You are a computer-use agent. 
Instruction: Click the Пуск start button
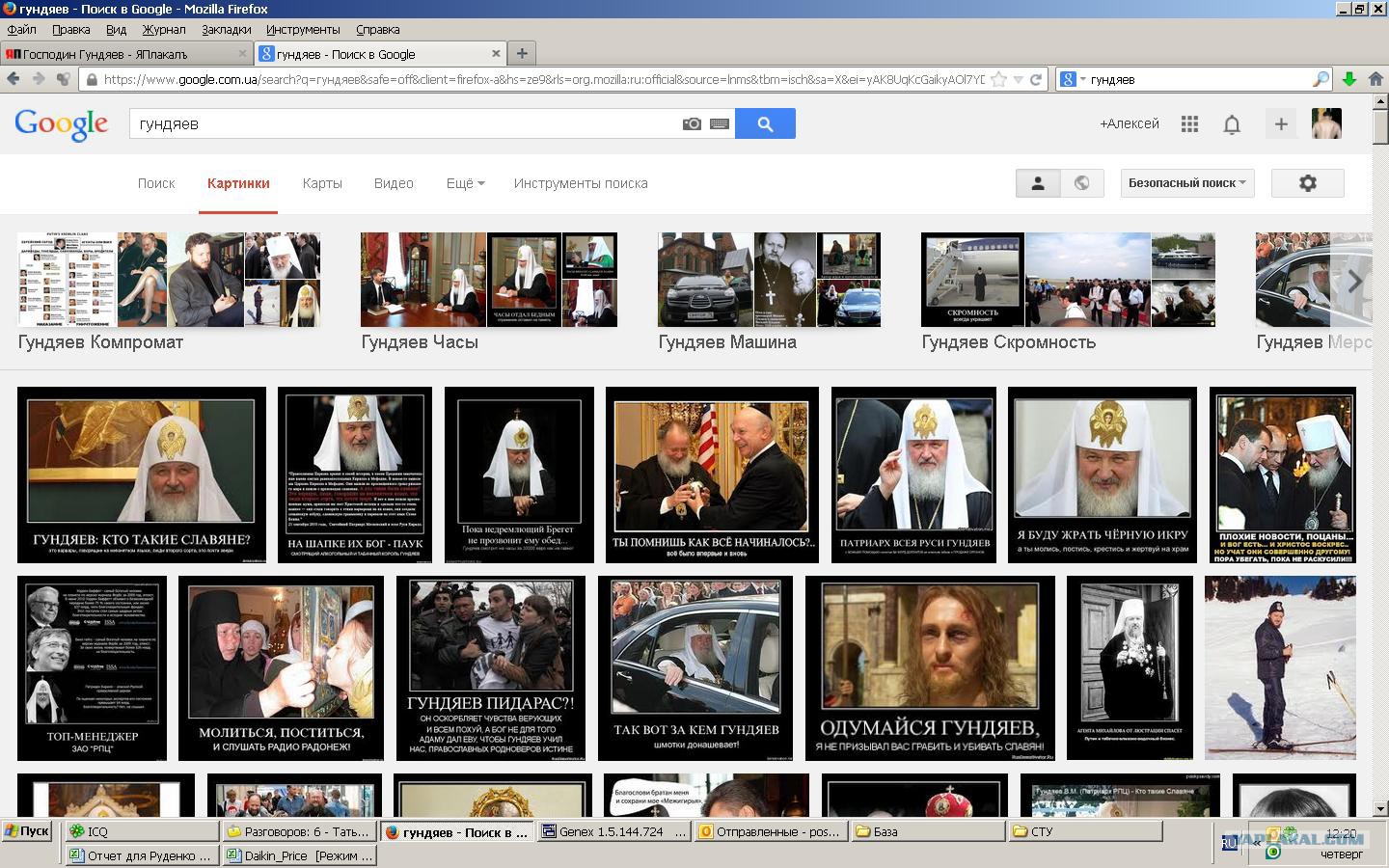27,830
